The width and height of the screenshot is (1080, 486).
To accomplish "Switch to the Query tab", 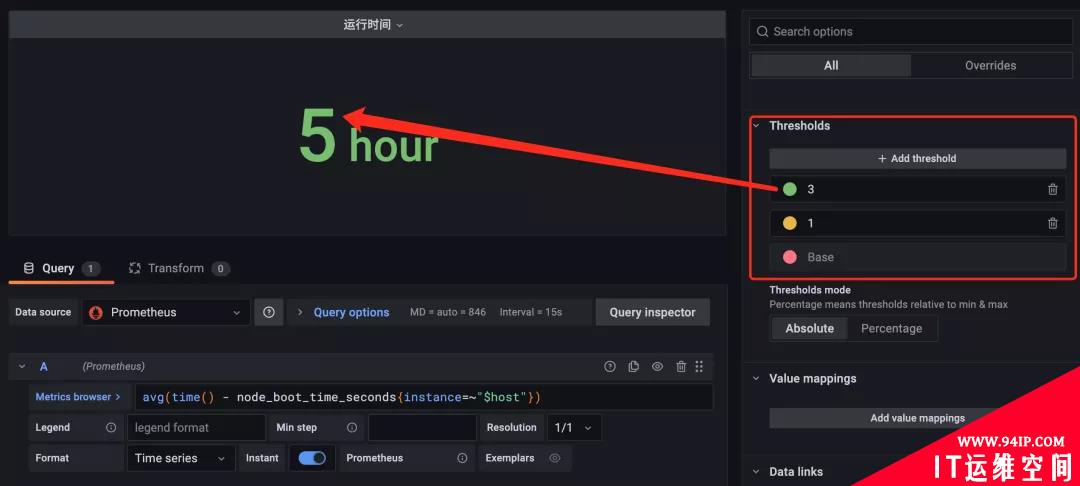I will tap(61, 268).
